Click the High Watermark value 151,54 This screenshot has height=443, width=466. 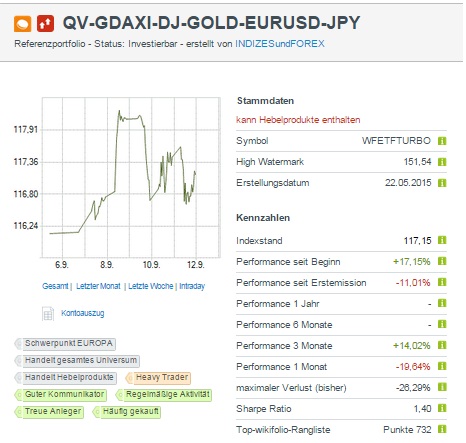point(417,162)
